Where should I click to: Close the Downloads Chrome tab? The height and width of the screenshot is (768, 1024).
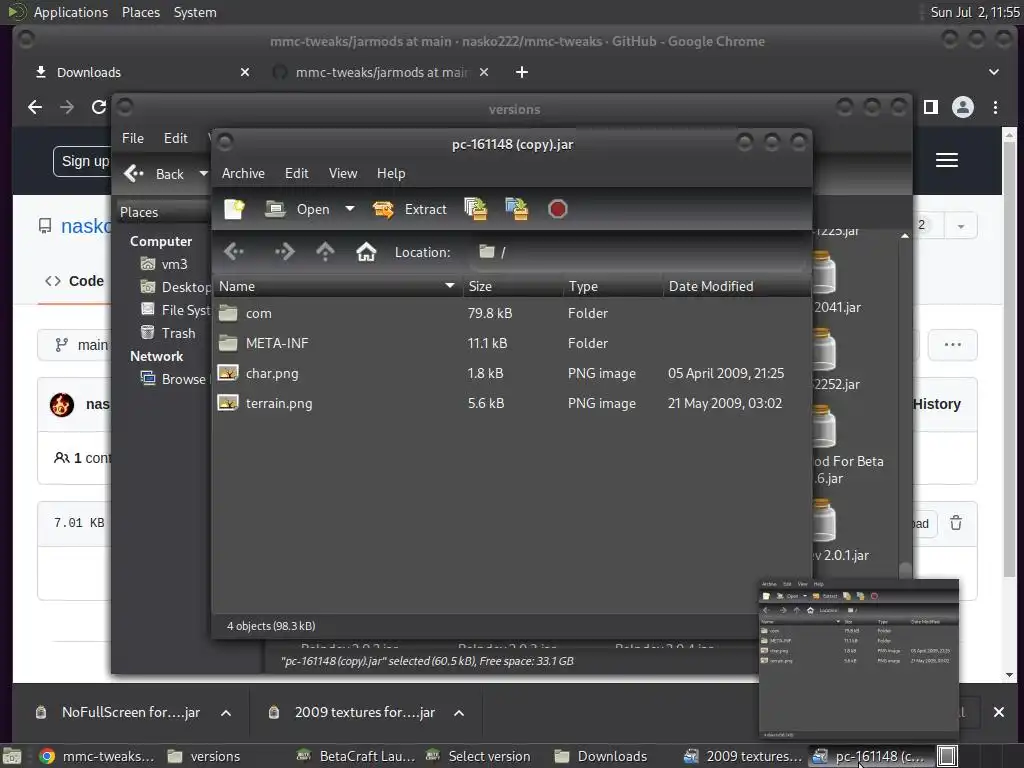(x=245, y=72)
